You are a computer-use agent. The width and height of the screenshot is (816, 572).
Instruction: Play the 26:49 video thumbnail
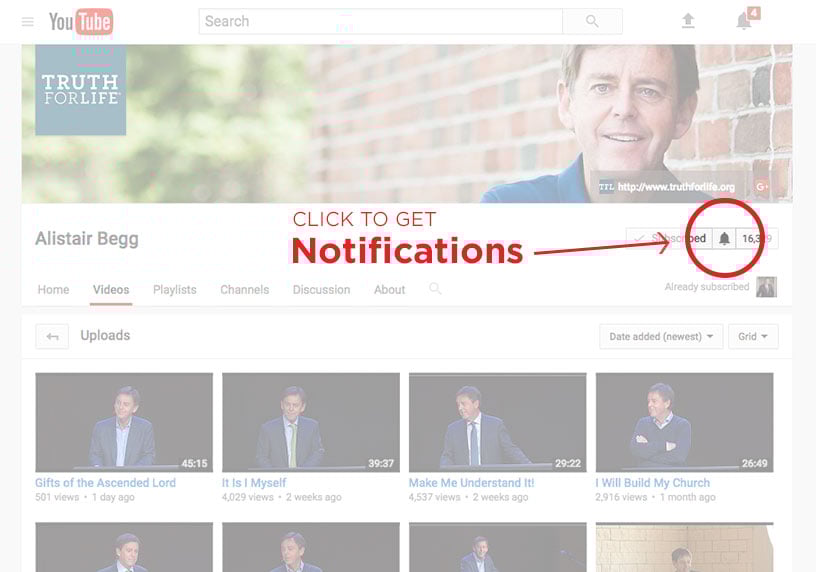684,422
